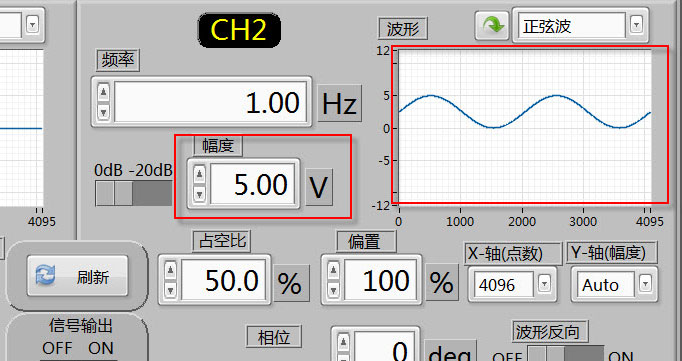Image resolution: width=682 pixels, height=361 pixels.
Task: Click the 相位 label
Action: click(x=274, y=337)
